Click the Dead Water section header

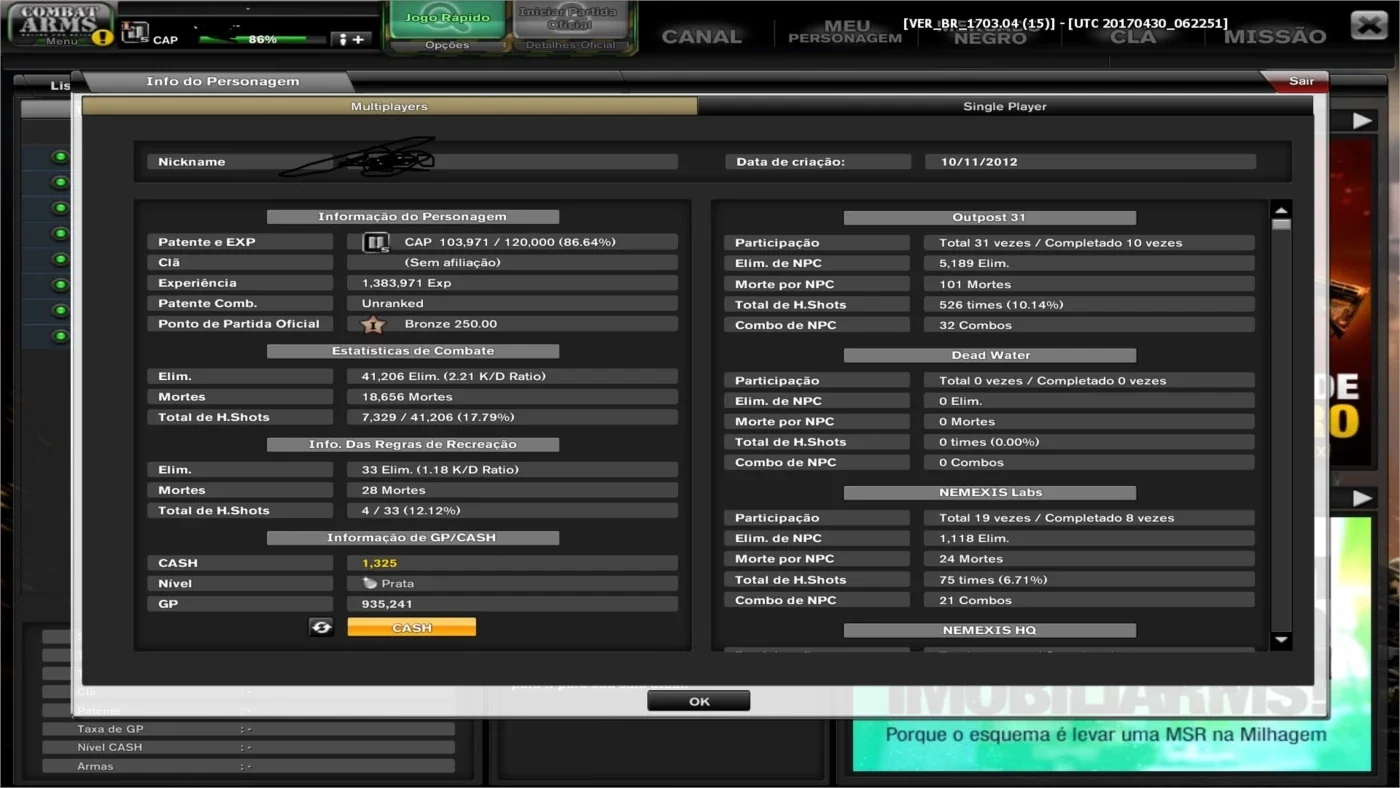click(x=989, y=355)
